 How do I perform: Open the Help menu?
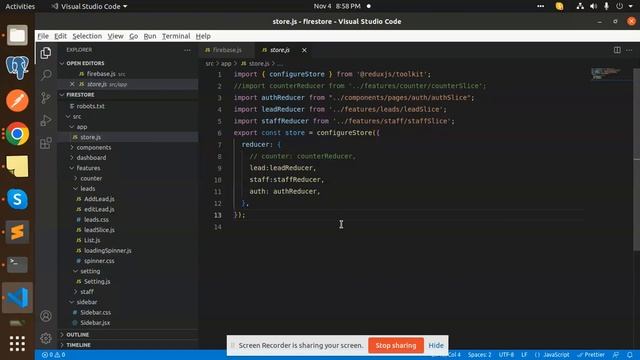coord(203,36)
